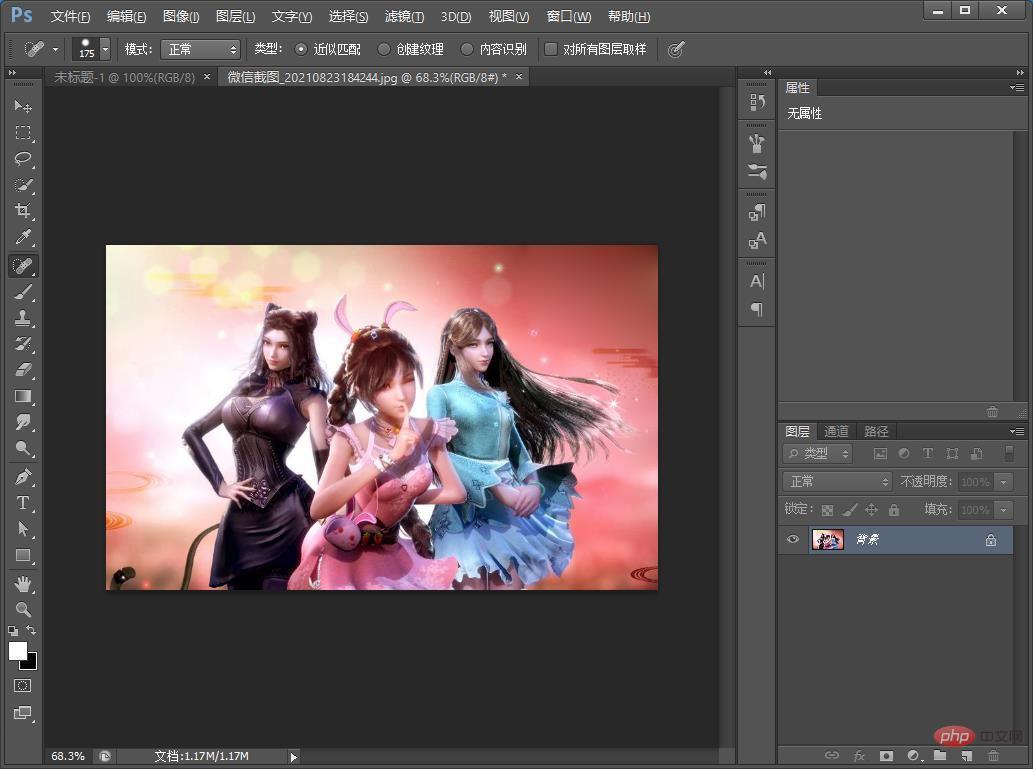Open the 填充 fill dropdown arrow
This screenshot has height=769, width=1033.
tap(1003, 510)
